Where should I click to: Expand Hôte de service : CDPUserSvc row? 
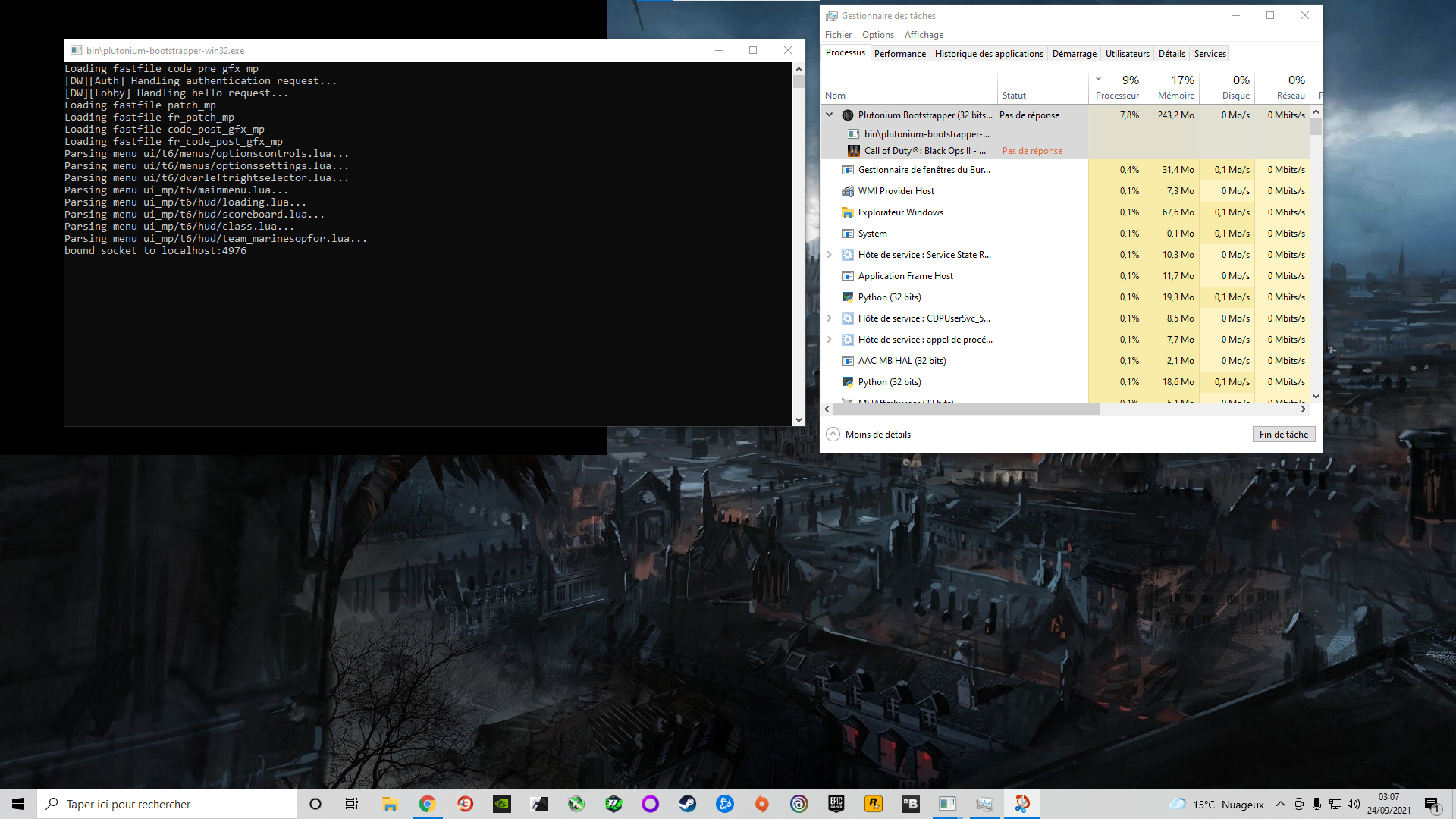point(830,318)
